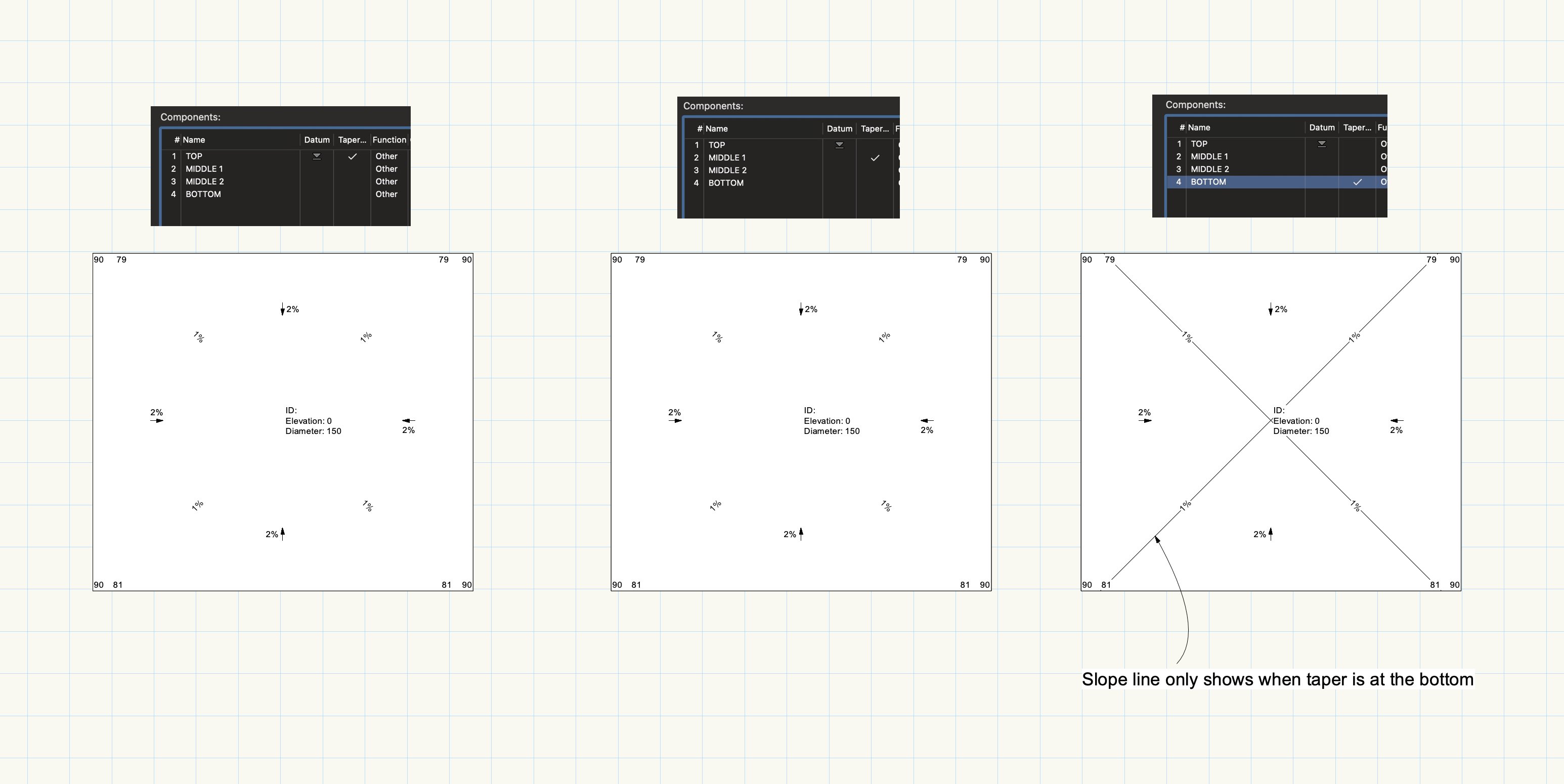
Task: Select BOTTOM row in middle Components panel
Action: [x=725, y=183]
